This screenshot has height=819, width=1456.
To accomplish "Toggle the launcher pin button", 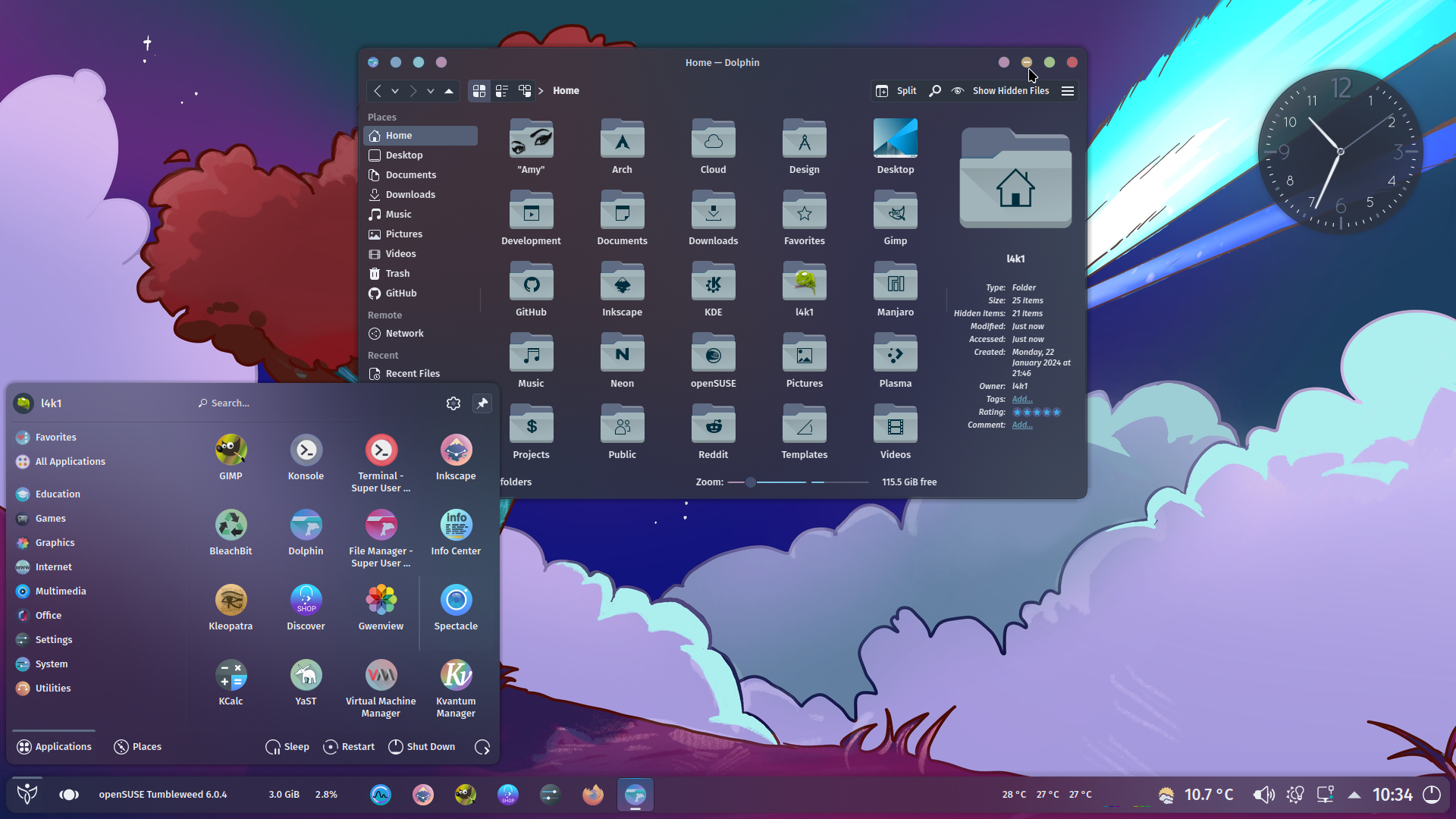I will point(482,403).
